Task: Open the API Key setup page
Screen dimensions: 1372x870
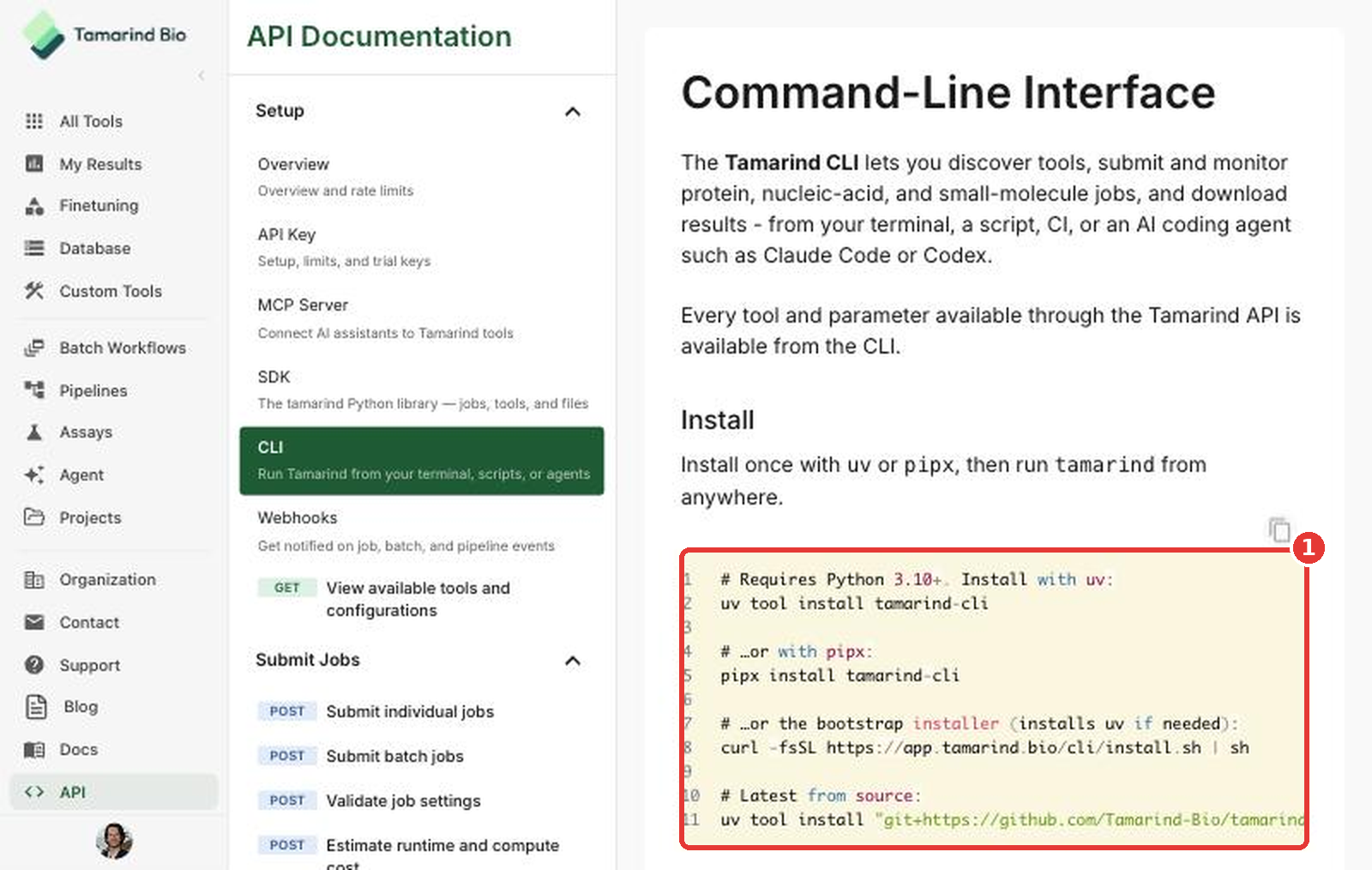Action: click(x=422, y=246)
